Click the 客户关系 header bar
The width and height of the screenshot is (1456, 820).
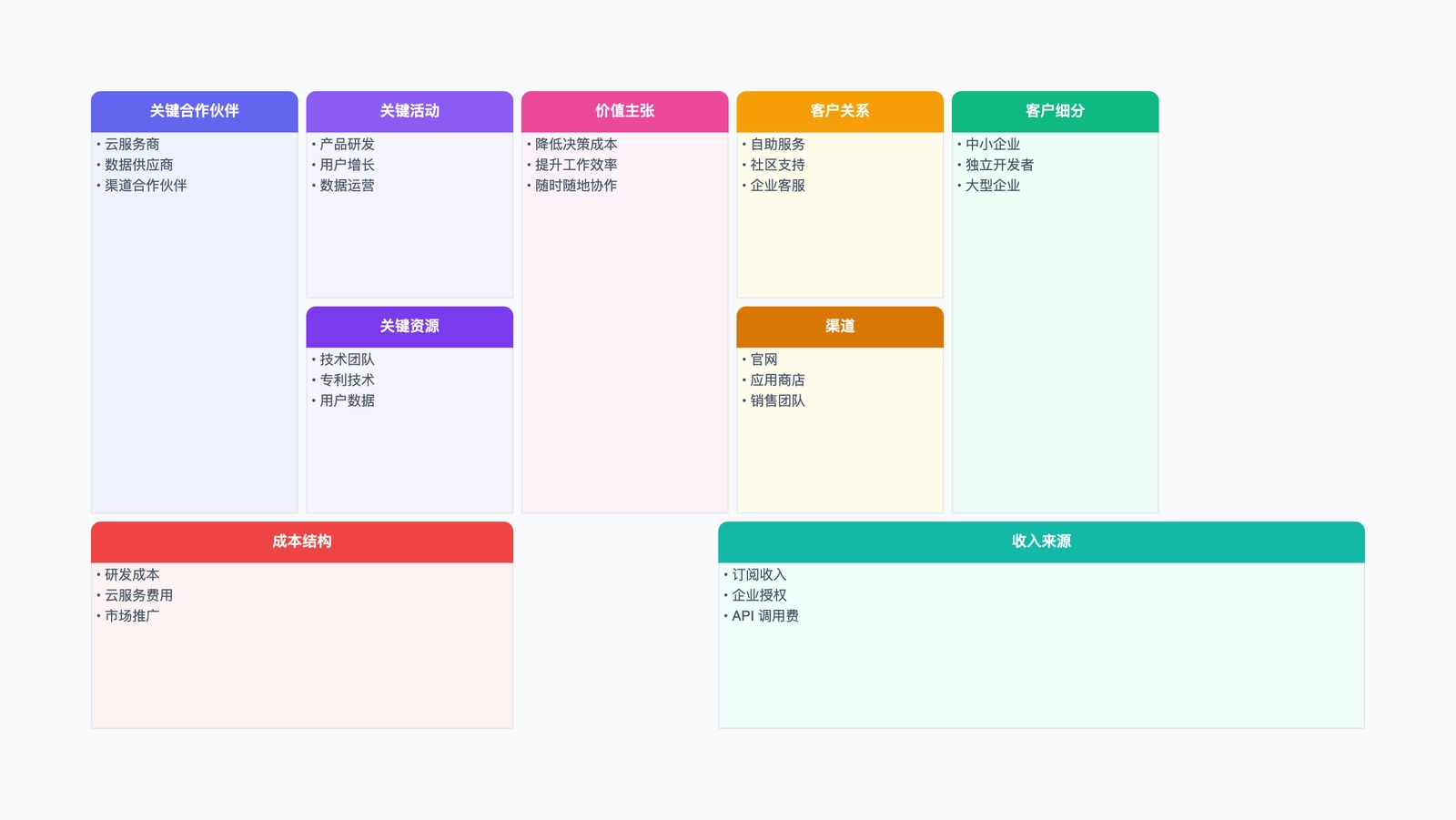(839, 111)
